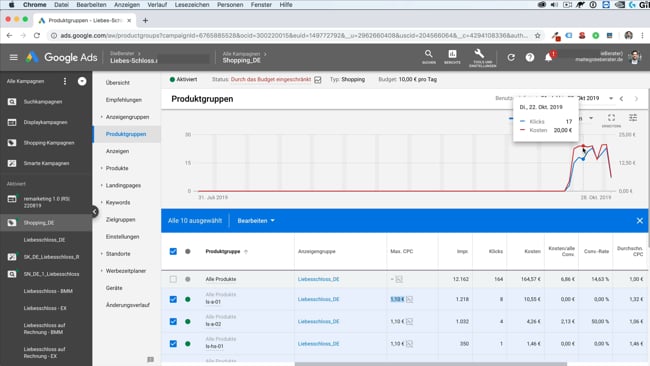This screenshot has width=650, height=366.
Task: Open the date range dropdown arrow
Action: pyautogui.click(x=611, y=99)
